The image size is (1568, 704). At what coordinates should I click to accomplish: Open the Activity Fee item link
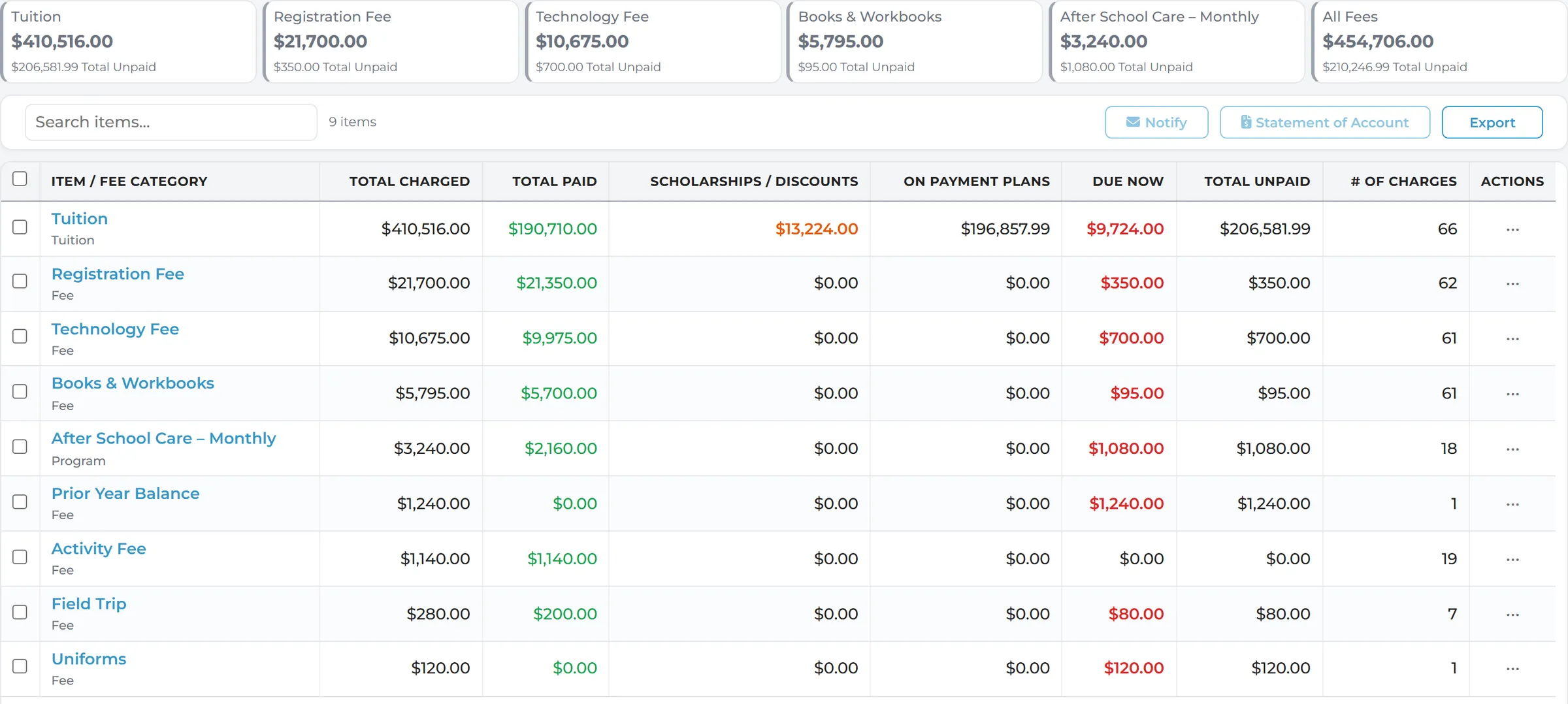99,549
